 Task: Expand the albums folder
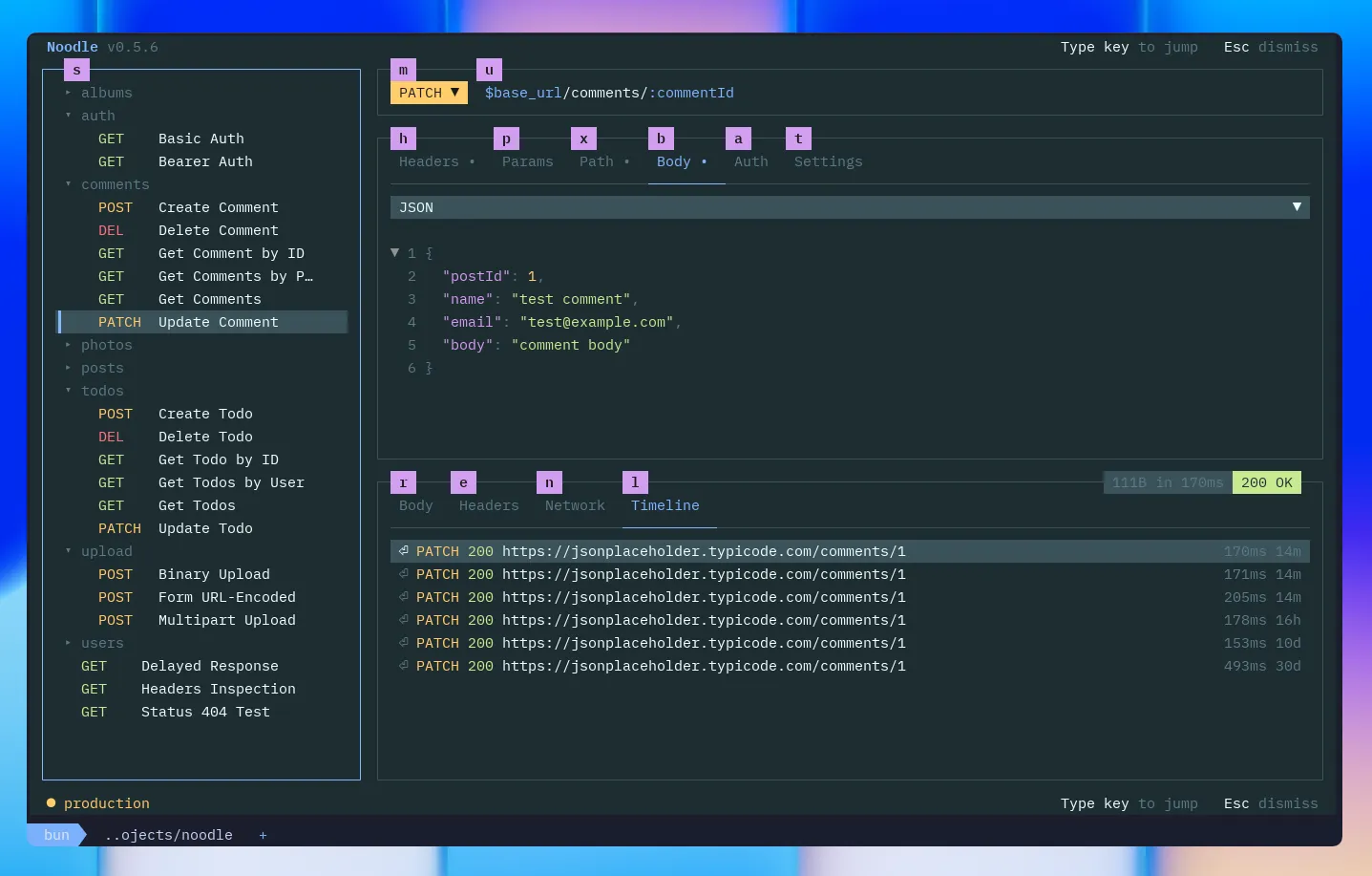(x=98, y=93)
